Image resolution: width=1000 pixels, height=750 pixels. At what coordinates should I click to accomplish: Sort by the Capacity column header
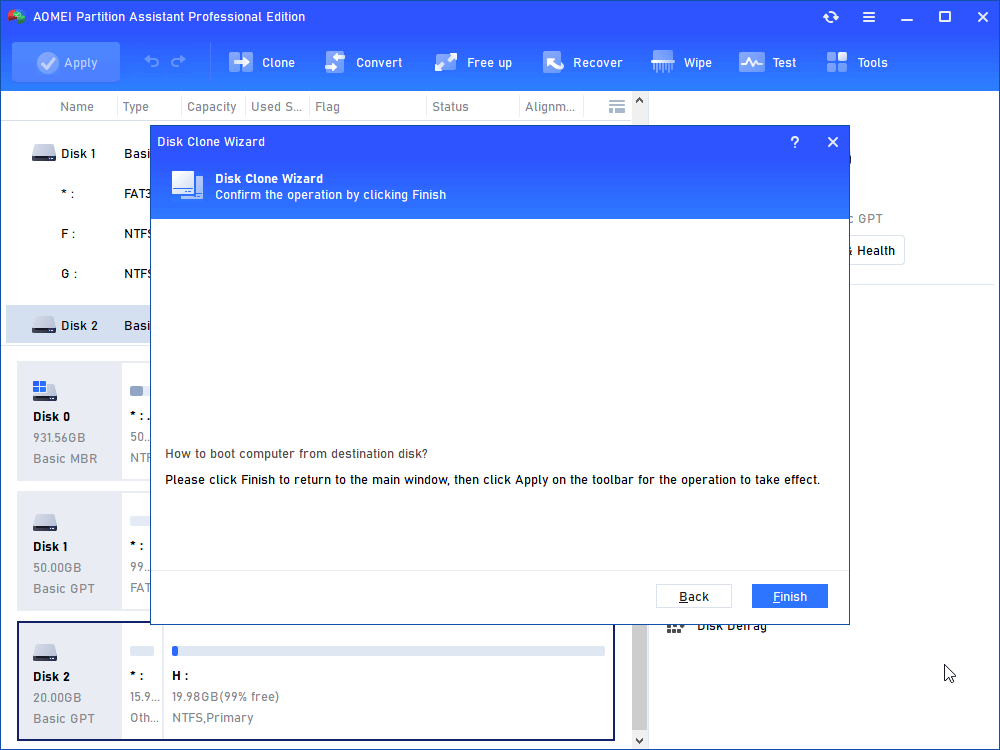[x=212, y=107]
